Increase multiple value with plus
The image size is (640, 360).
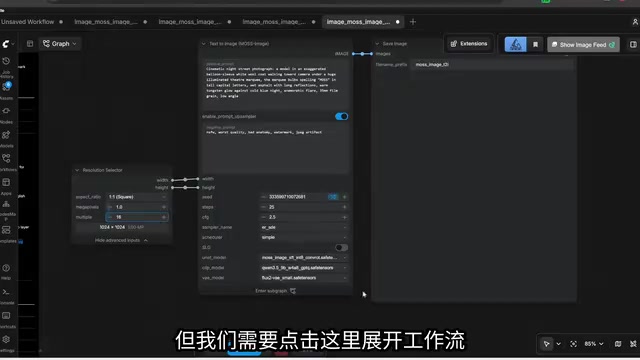[x=164, y=217]
